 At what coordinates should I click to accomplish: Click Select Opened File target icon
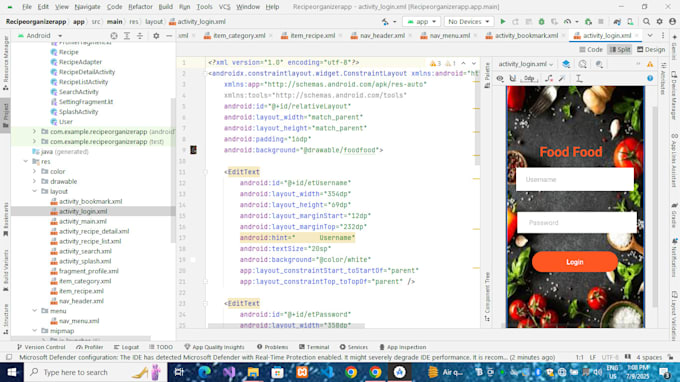coord(114,36)
